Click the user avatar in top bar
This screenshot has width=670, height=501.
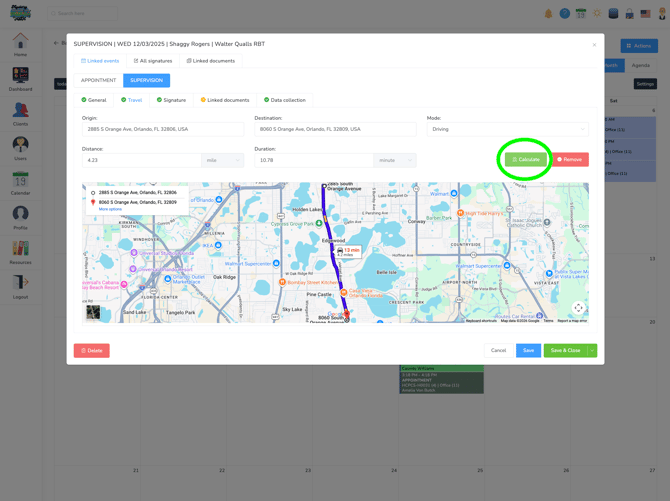(x=662, y=14)
